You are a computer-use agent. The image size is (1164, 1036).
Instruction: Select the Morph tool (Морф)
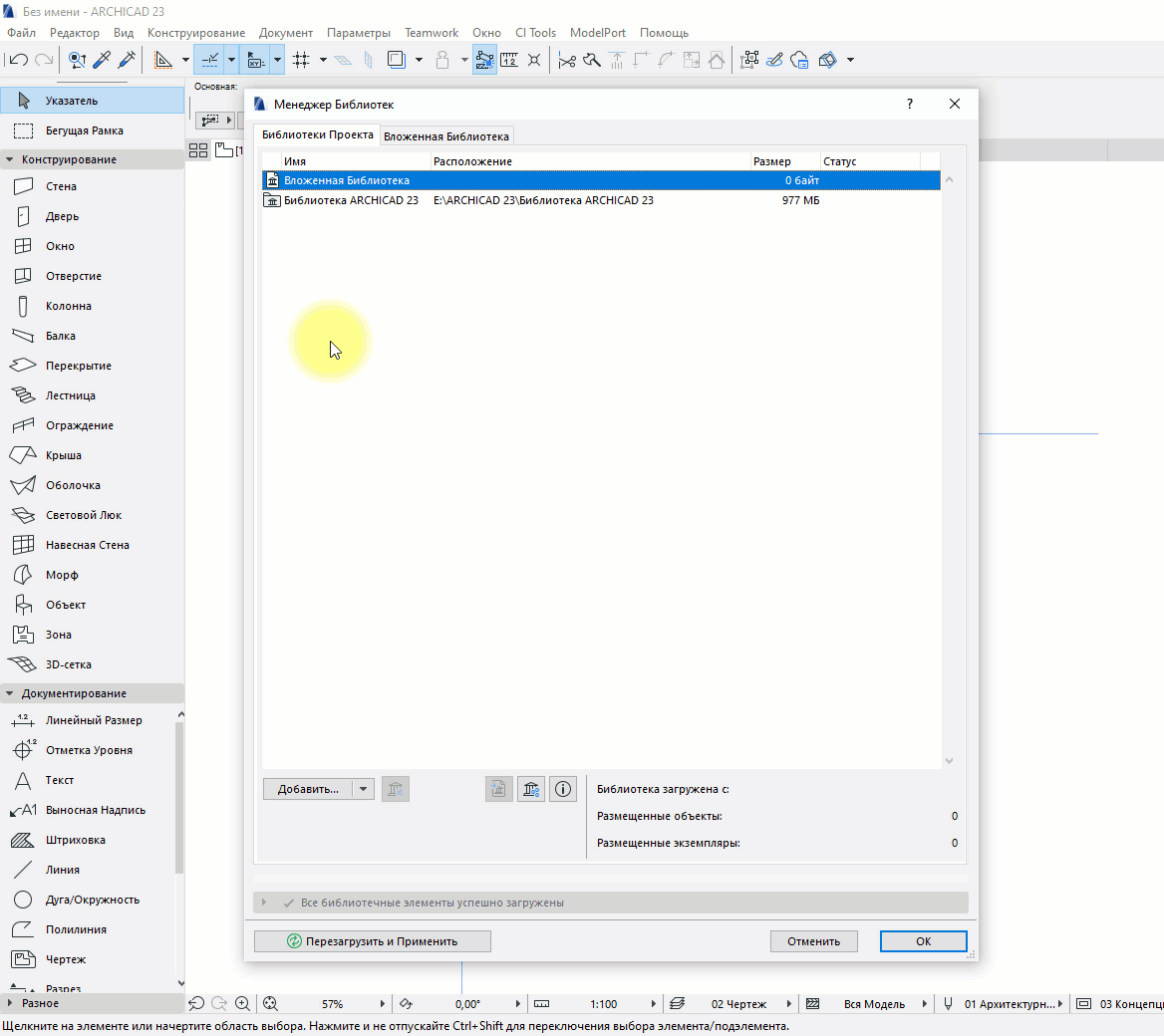point(61,575)
